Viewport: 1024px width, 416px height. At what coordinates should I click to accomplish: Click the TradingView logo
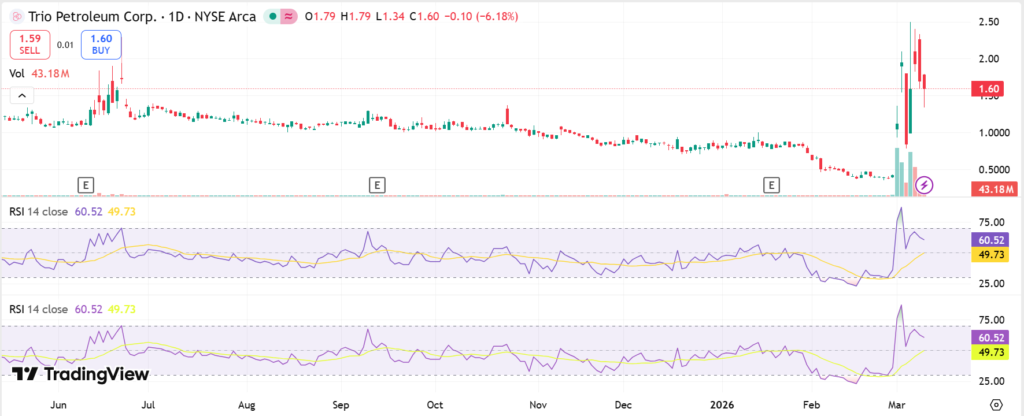tap(80, 374)
